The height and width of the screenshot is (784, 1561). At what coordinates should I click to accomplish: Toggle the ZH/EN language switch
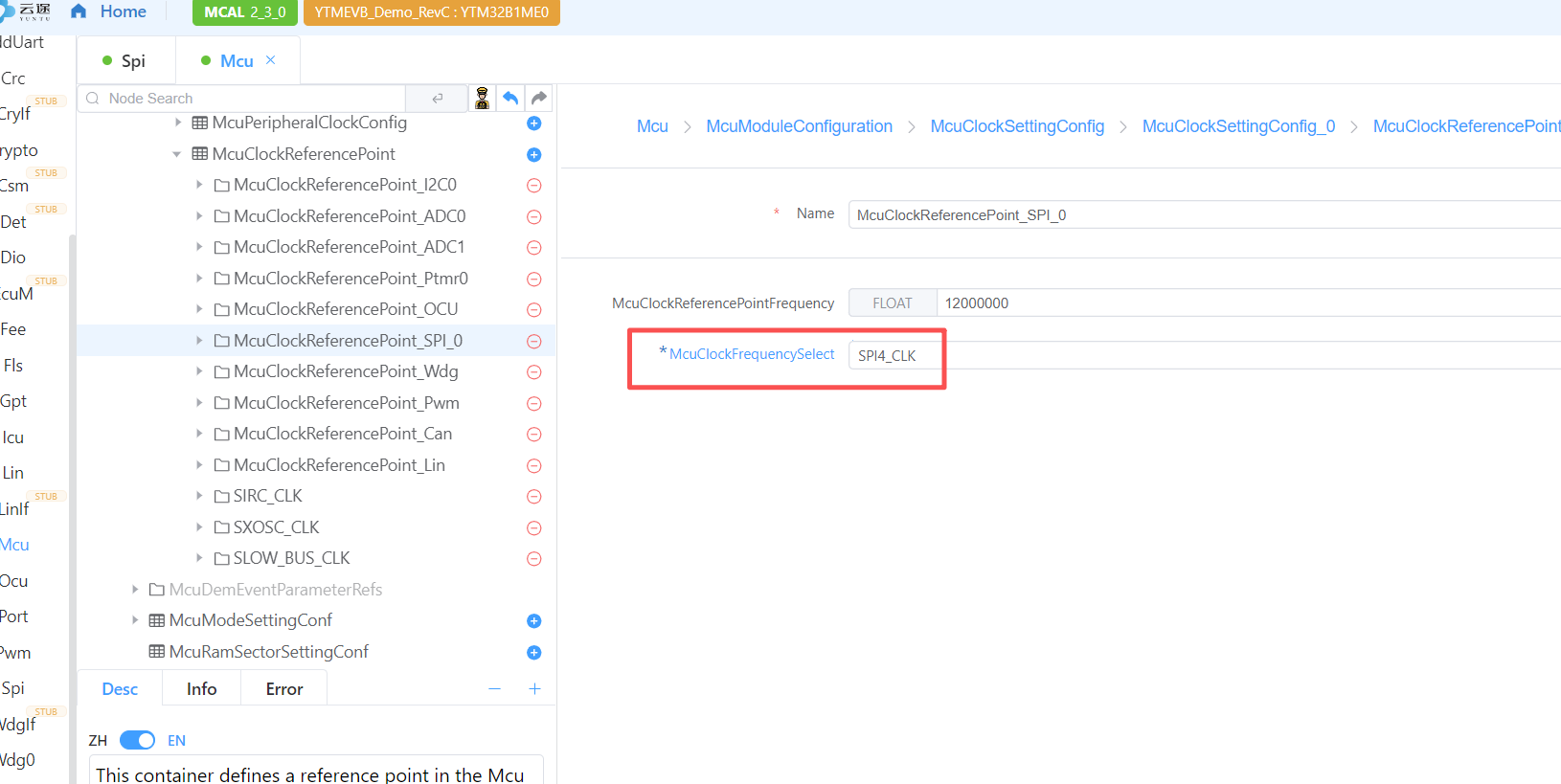[x=137, y=740]
